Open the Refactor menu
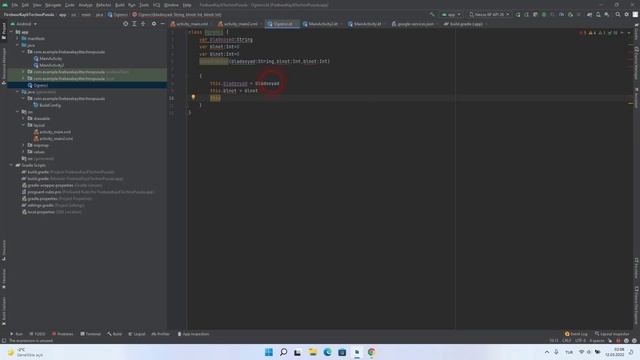Image resolution: width=640 pixels, height=360 pixels. (x=104, y=5)
